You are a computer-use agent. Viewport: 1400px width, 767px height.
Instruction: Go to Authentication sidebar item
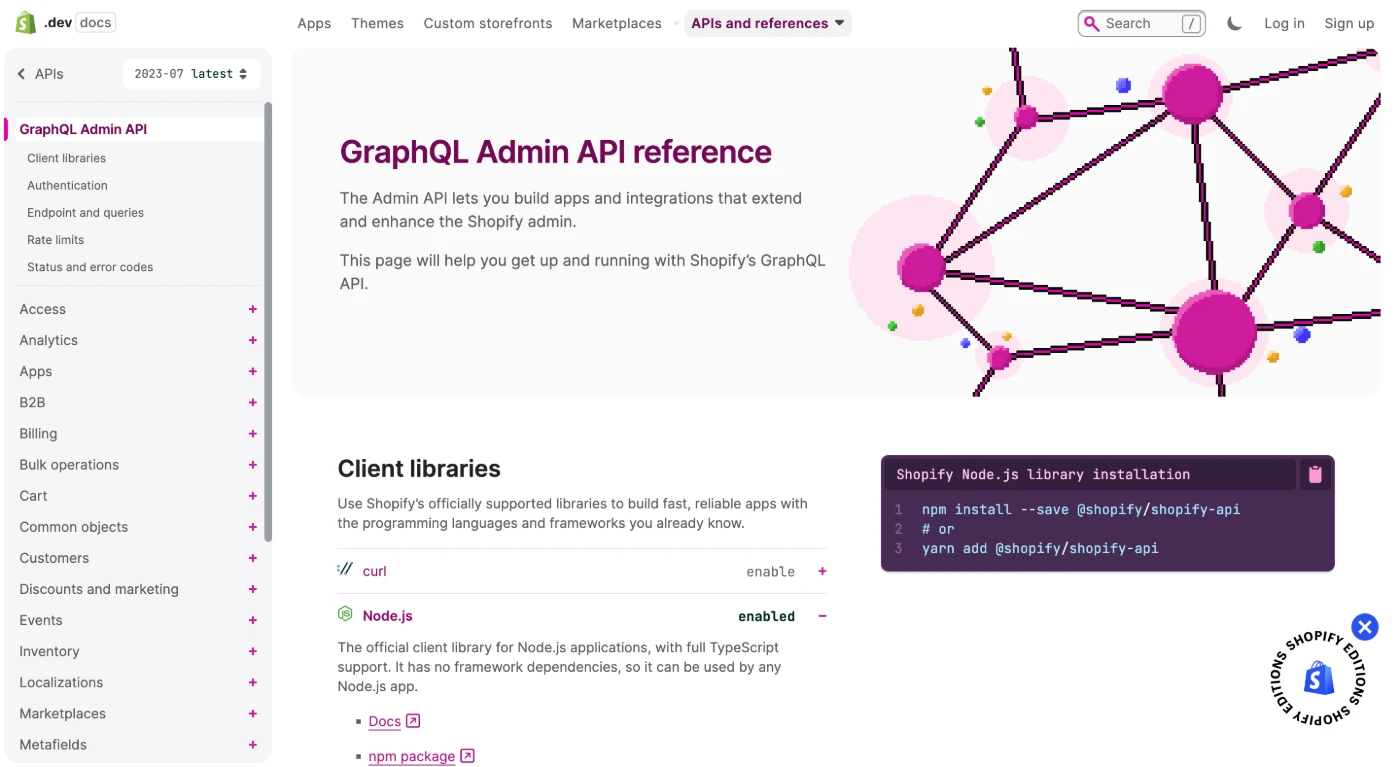click(67, 185)
